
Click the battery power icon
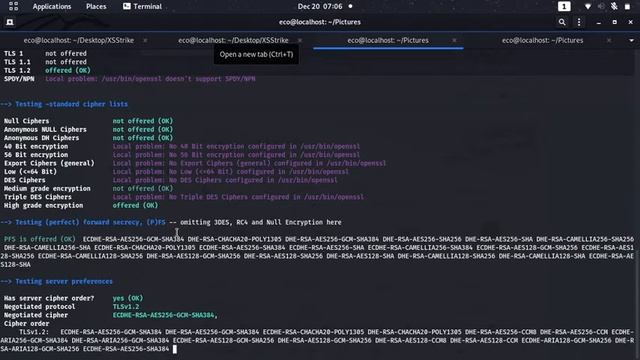click(x=627, y=7)
